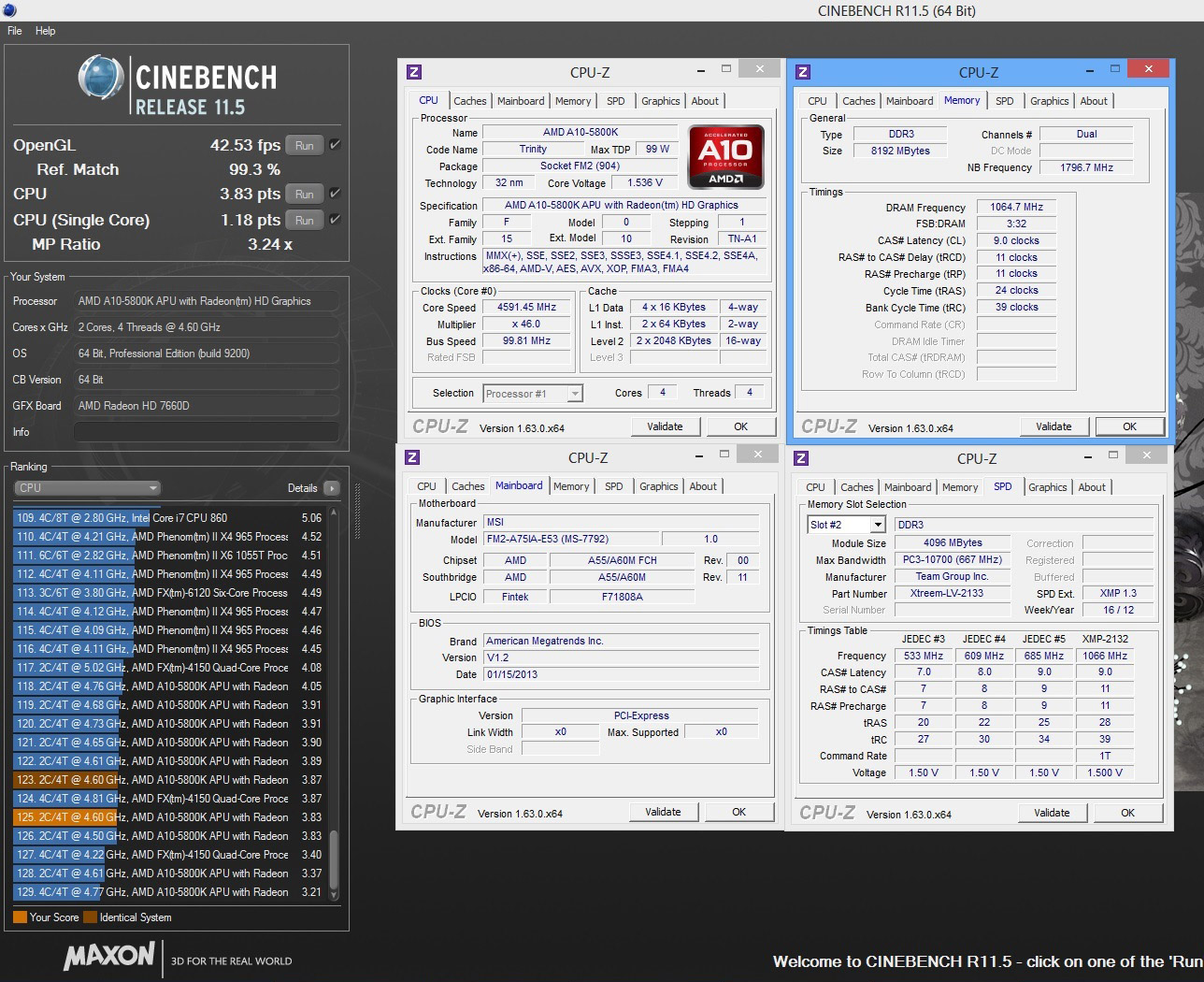Click the DRAM Frequency value 1064.7 MHz

click(1016, 207)
